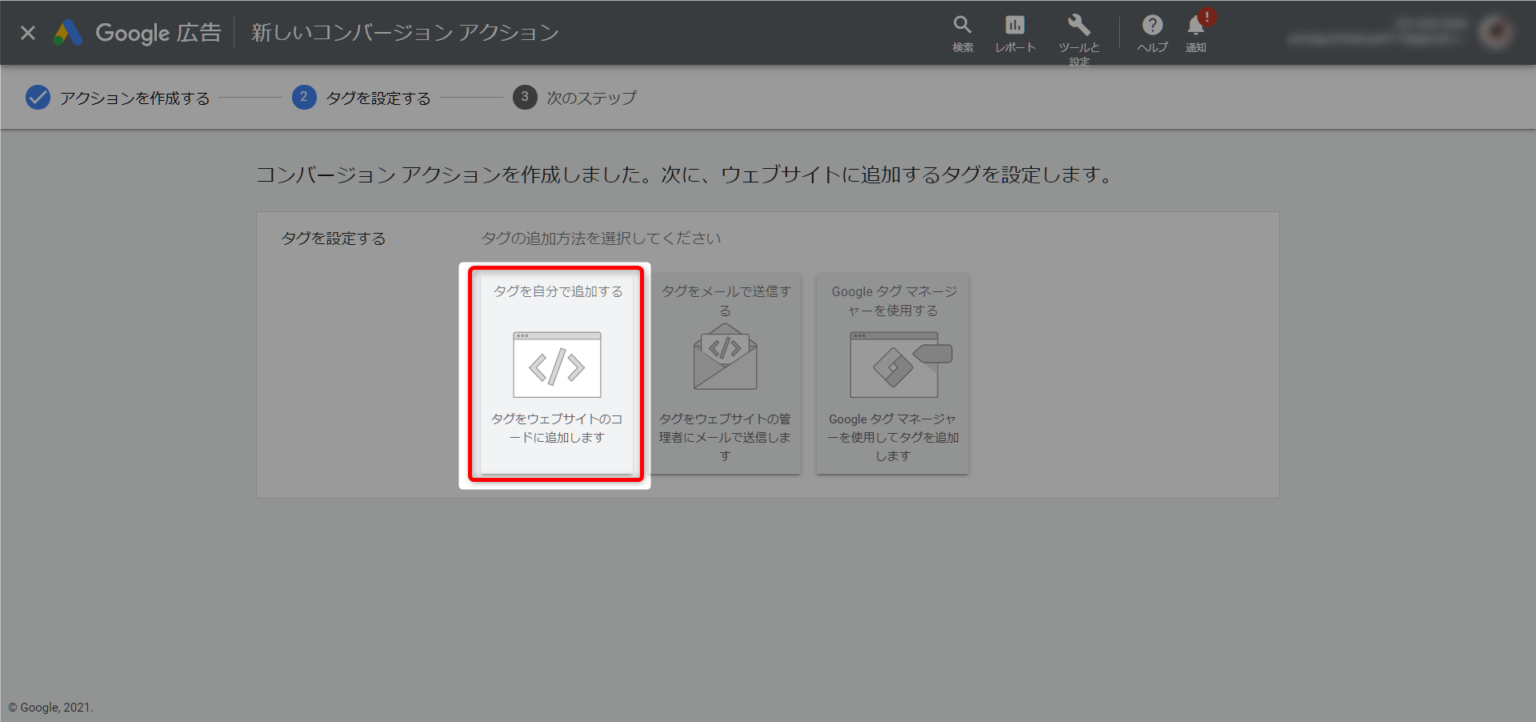Open the 通知 notifications bell
The width and height of the screenshot is (1536, 722).
[x=1196, y=26]
